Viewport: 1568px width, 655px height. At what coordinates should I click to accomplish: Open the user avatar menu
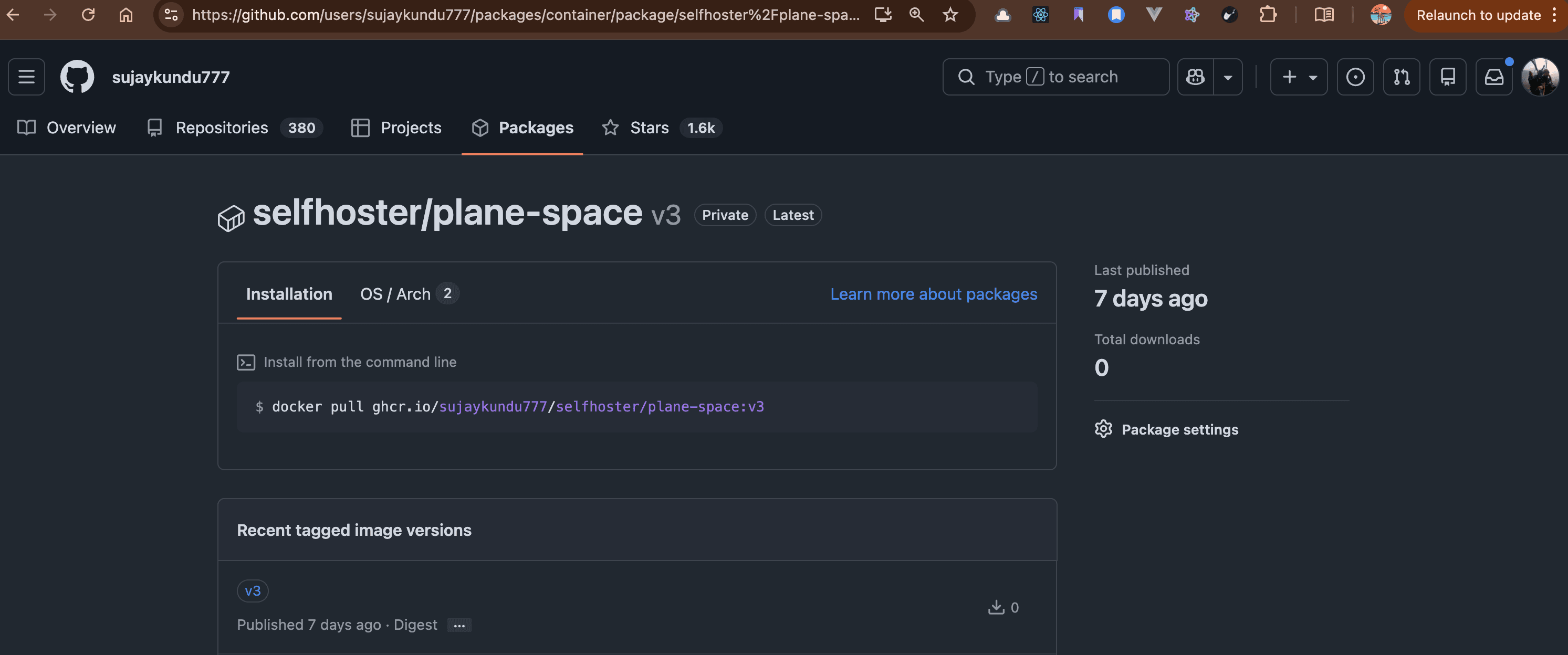tap(1540, 77)
